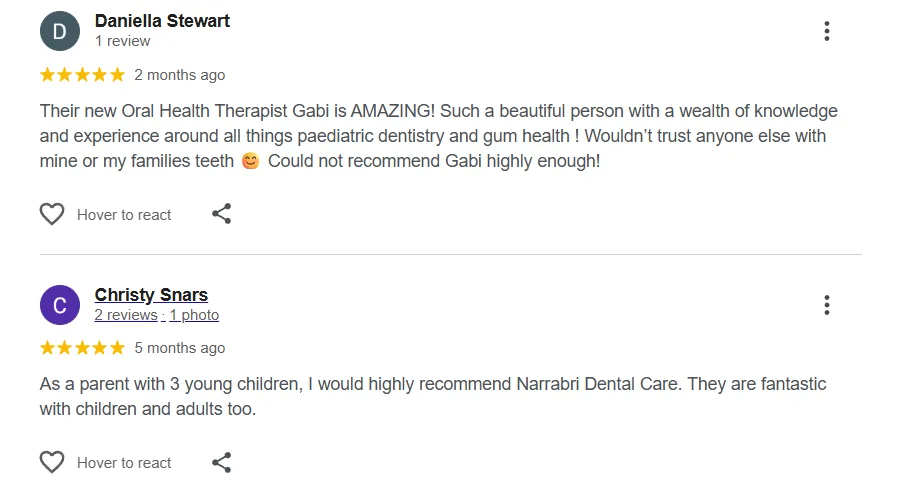This screenshot has width=901, height=486.
Task: Like Christy Snars' review with heart icon
Action: coord(52,462)
